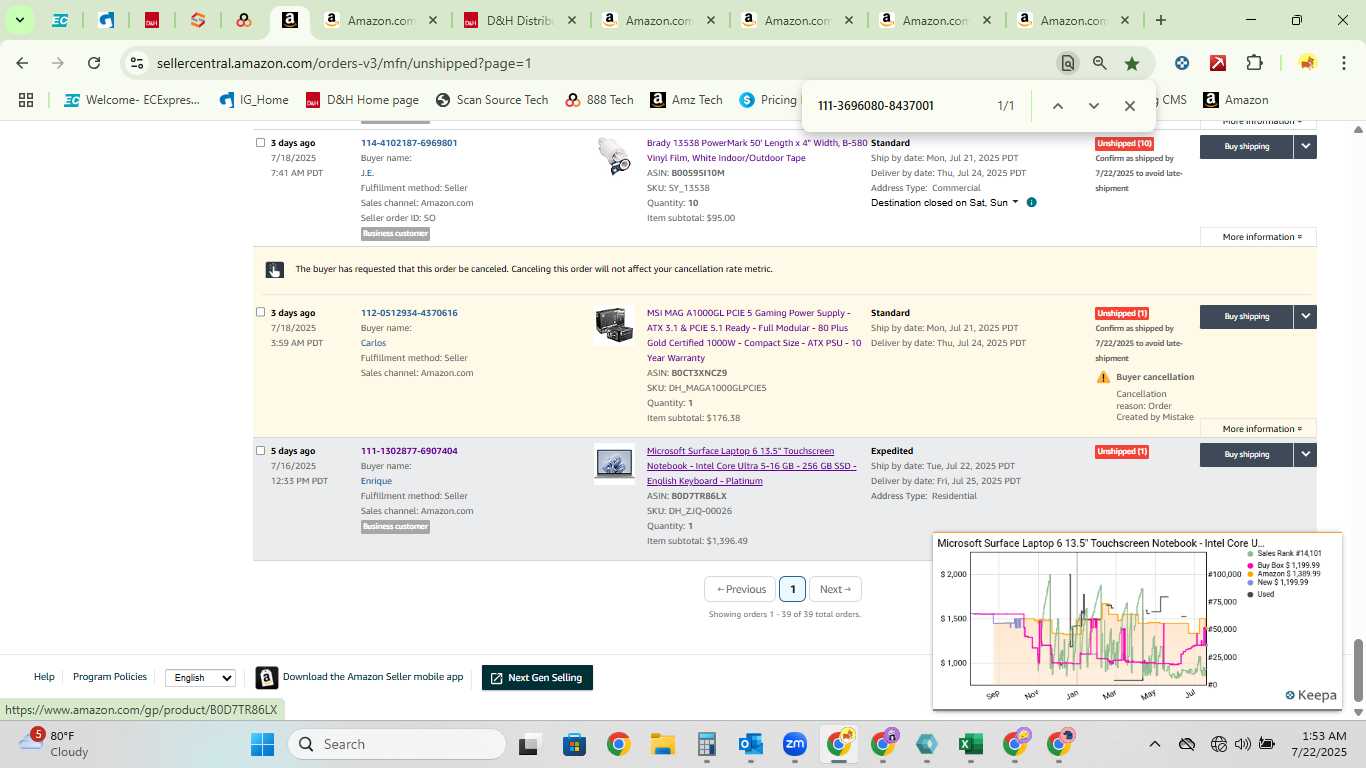The height and width of the screenshot is (768, 1366).
Task: Select checkbox for order 112-0512934-4370616
Action: (261, 312)
